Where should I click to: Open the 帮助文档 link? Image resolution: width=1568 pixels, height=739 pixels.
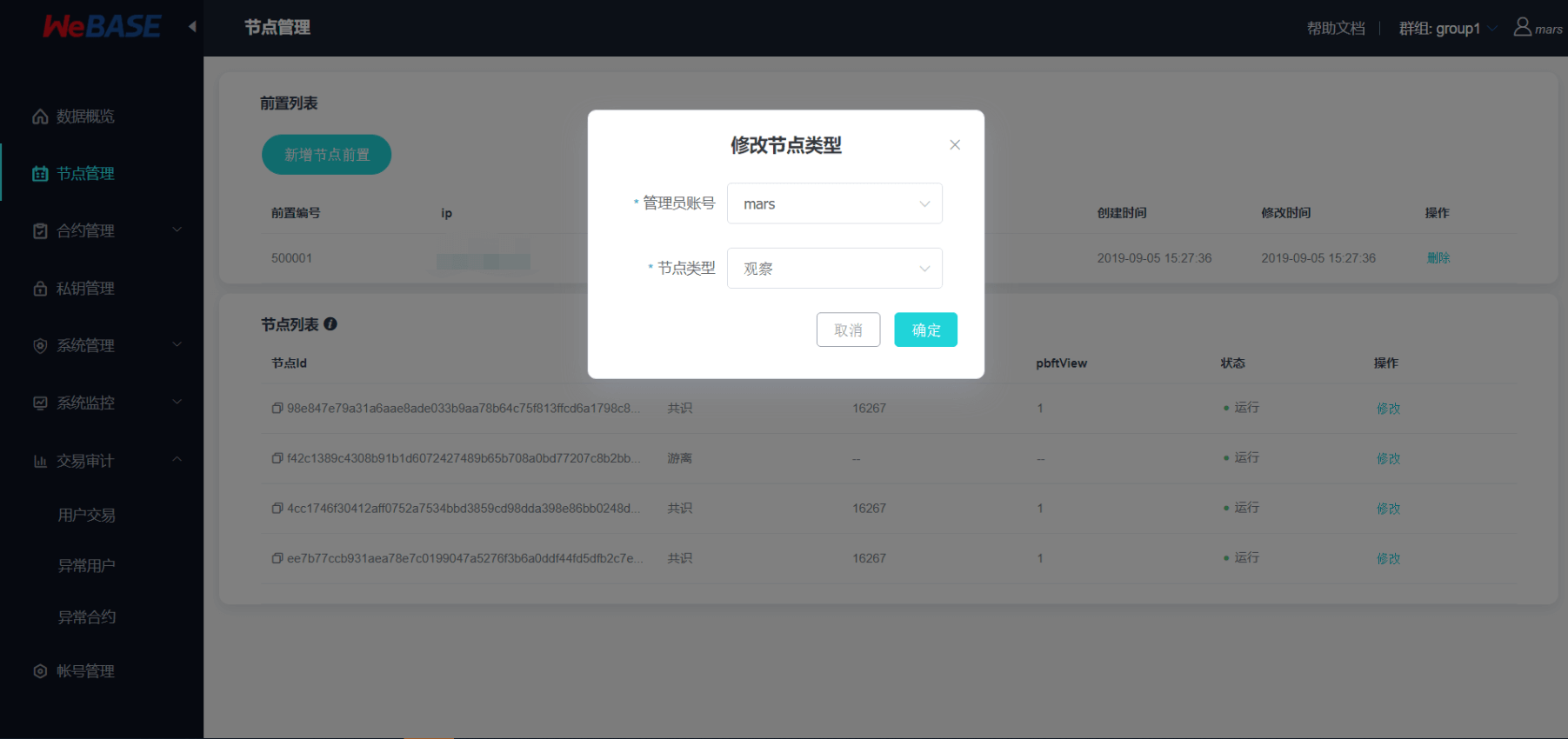[1336, 29]
